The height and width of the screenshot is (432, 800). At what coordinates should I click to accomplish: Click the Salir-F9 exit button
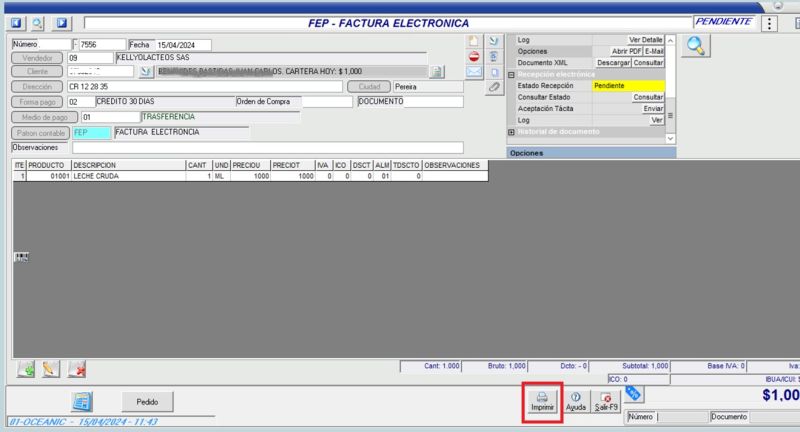pyautogui.click(x=606, y=402)
